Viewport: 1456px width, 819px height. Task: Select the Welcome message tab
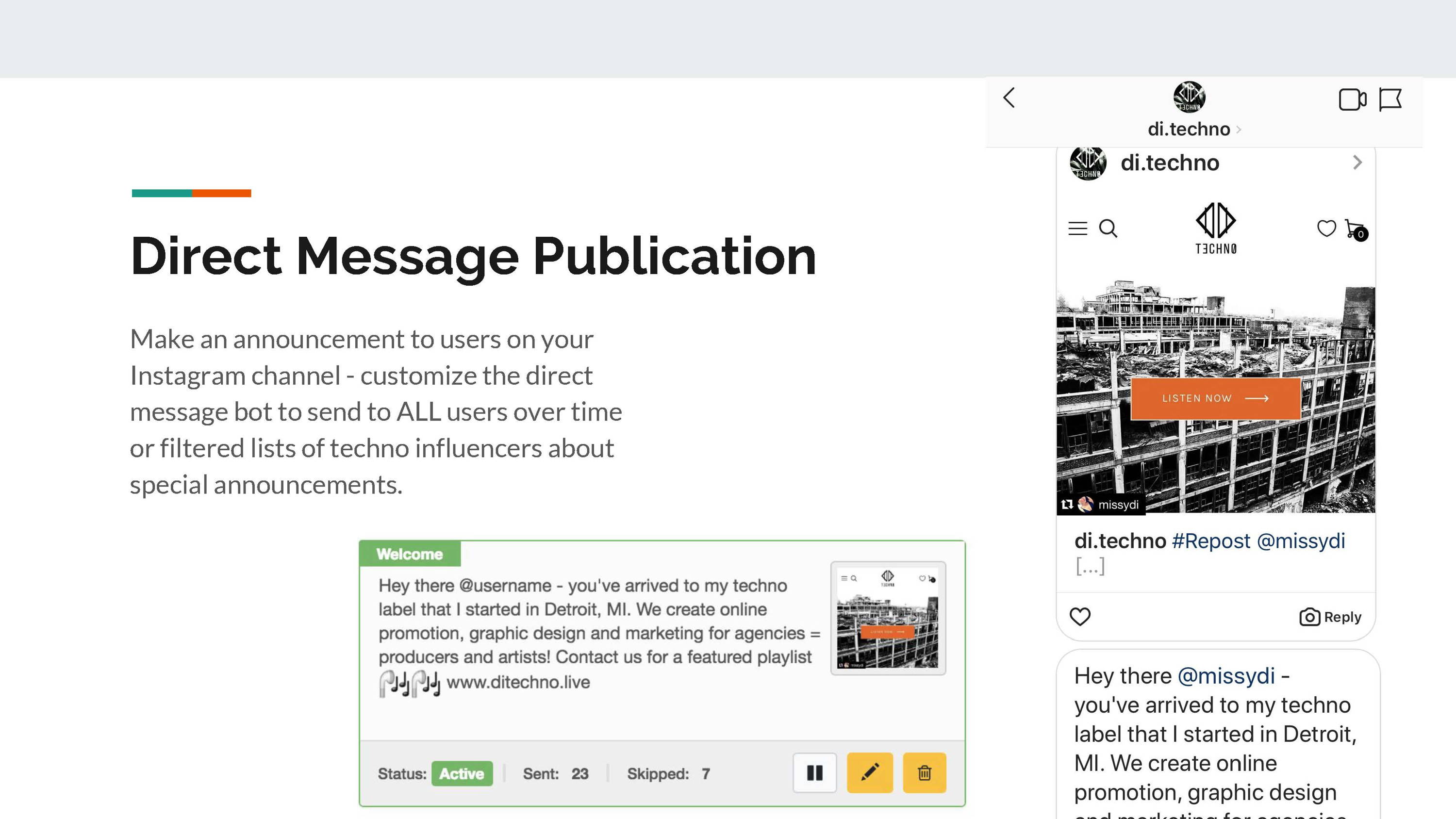coord(410,554)
